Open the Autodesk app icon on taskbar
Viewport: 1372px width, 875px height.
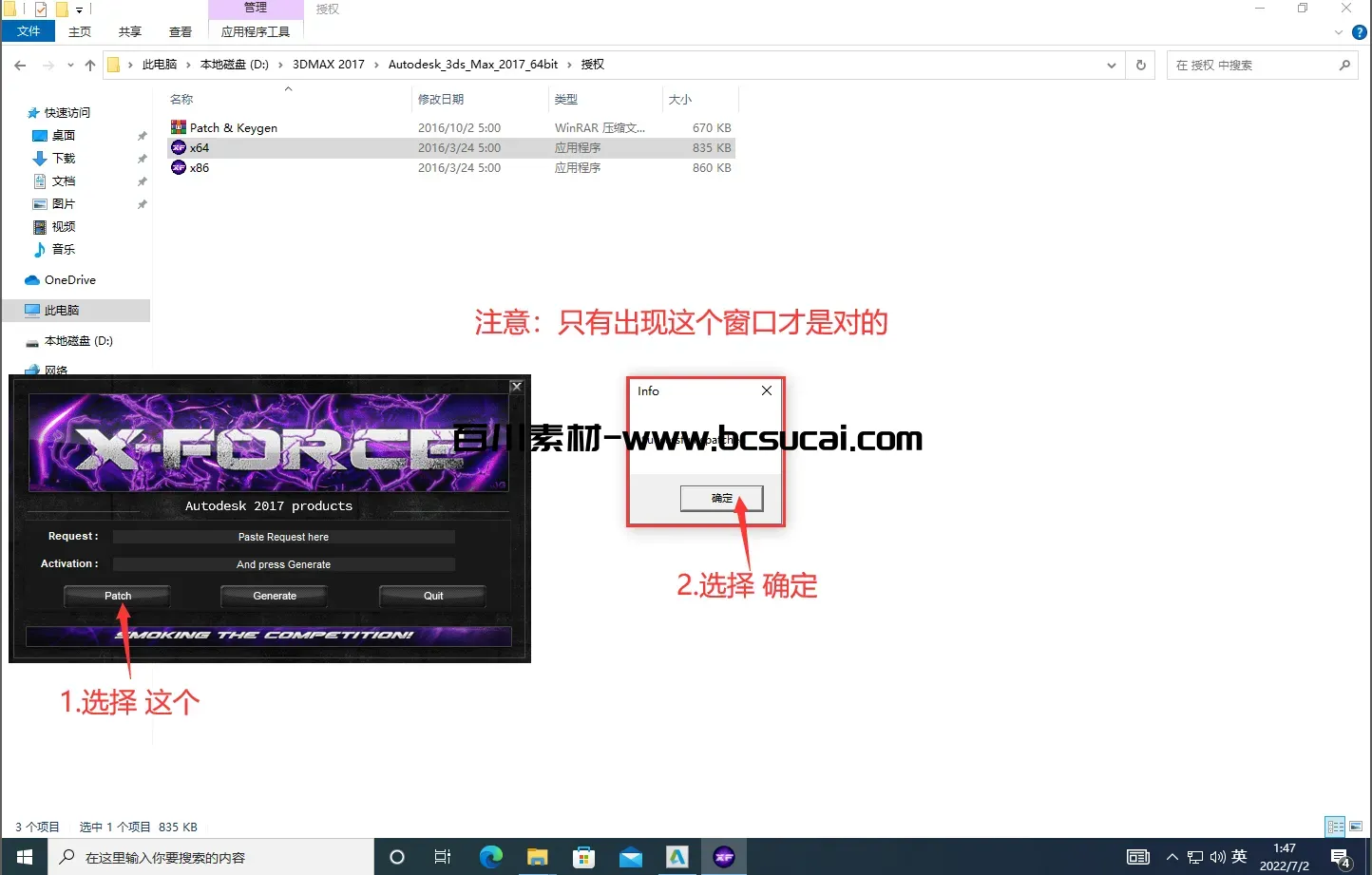[x=677, y=857]
